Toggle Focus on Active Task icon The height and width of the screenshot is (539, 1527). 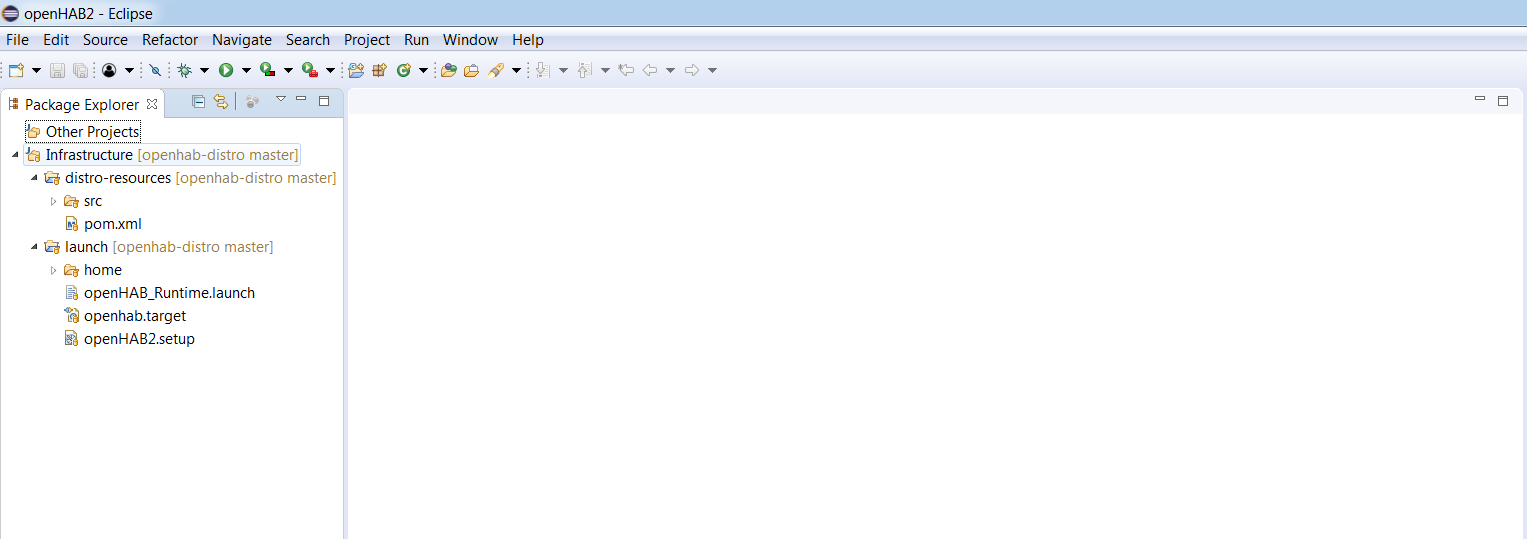coord(252,101)
